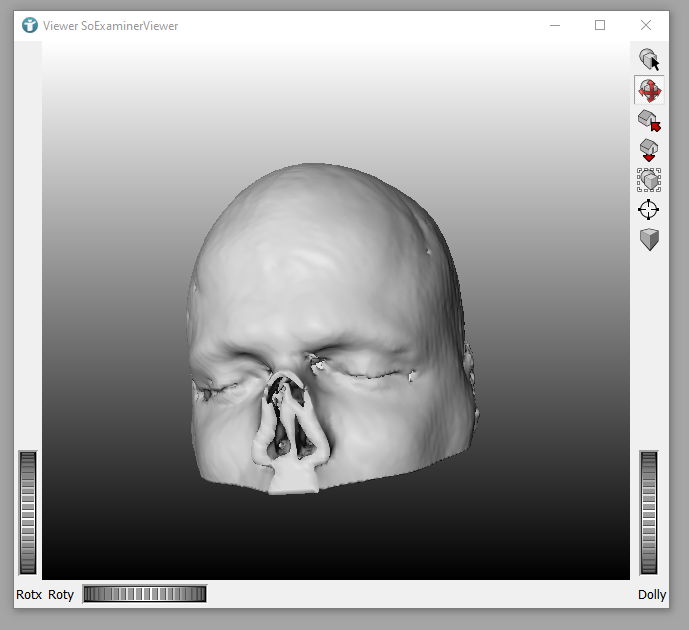This screenshot has height=630, width=689.
Task: Click the Roty horizontal thumbwheel
Action: click(144, 594)
